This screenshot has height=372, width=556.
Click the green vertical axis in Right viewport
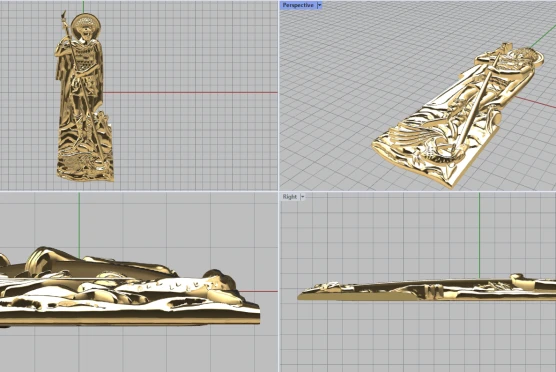click(x=479, y=235)
